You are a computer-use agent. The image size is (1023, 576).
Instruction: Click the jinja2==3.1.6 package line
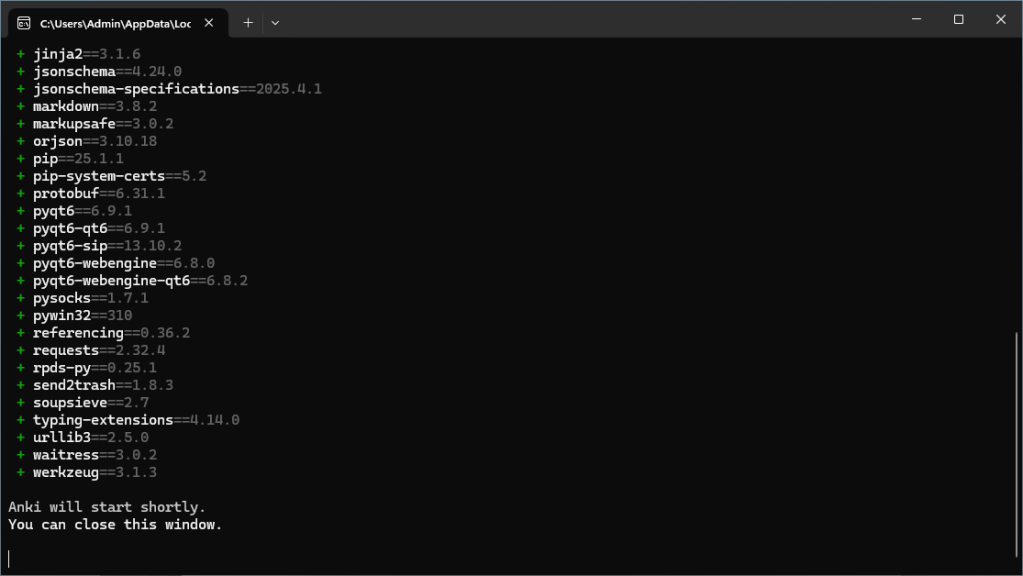pos(86,54)
